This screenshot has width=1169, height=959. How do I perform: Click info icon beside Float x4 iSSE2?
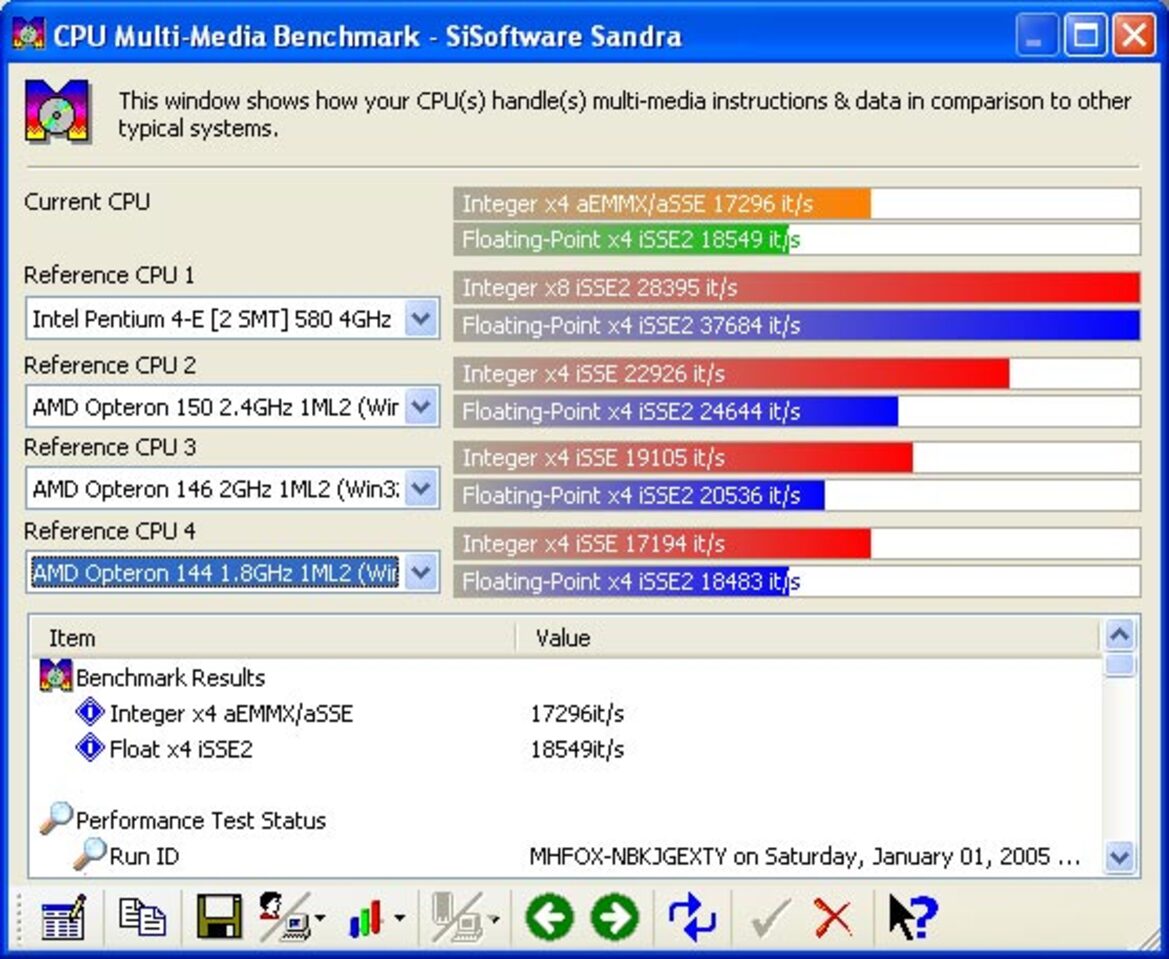(90, 747)
